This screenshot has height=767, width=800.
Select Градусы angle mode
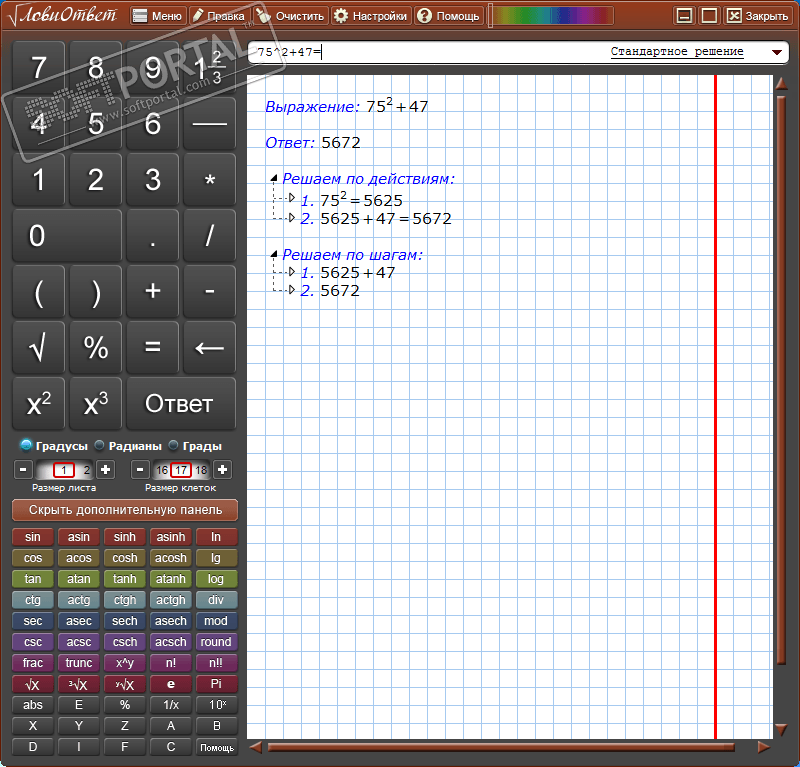[54, 446]
